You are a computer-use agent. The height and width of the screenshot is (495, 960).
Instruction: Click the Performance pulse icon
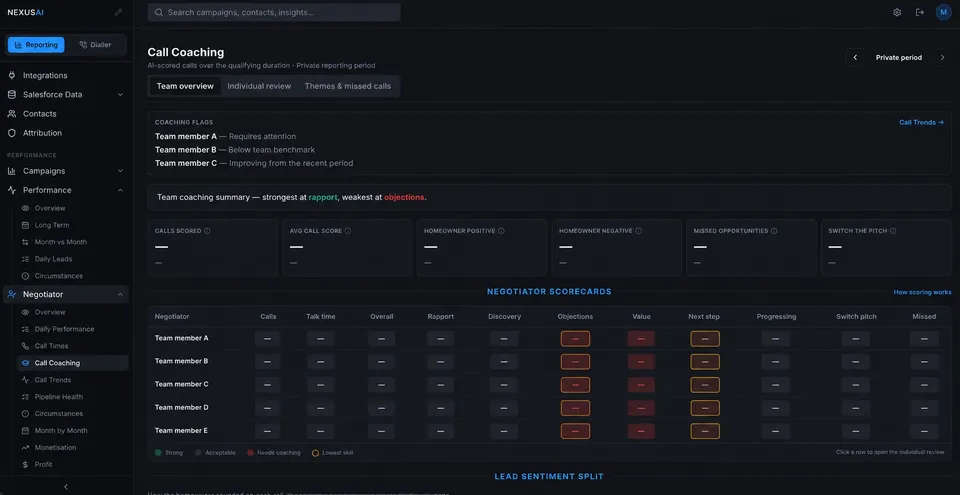[12, 190]
